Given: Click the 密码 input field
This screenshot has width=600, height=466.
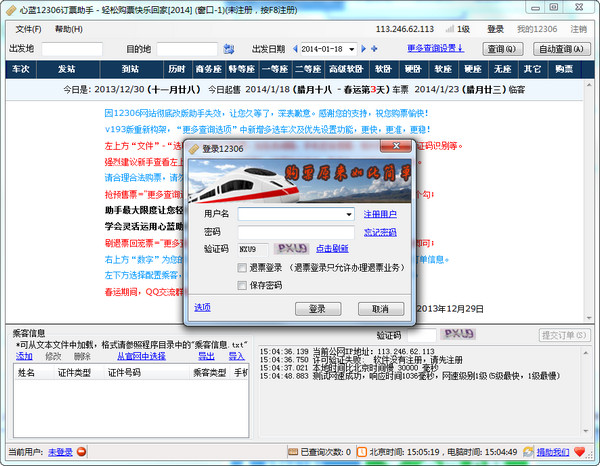Looking at the screenshot, I should tap(296, 232).
